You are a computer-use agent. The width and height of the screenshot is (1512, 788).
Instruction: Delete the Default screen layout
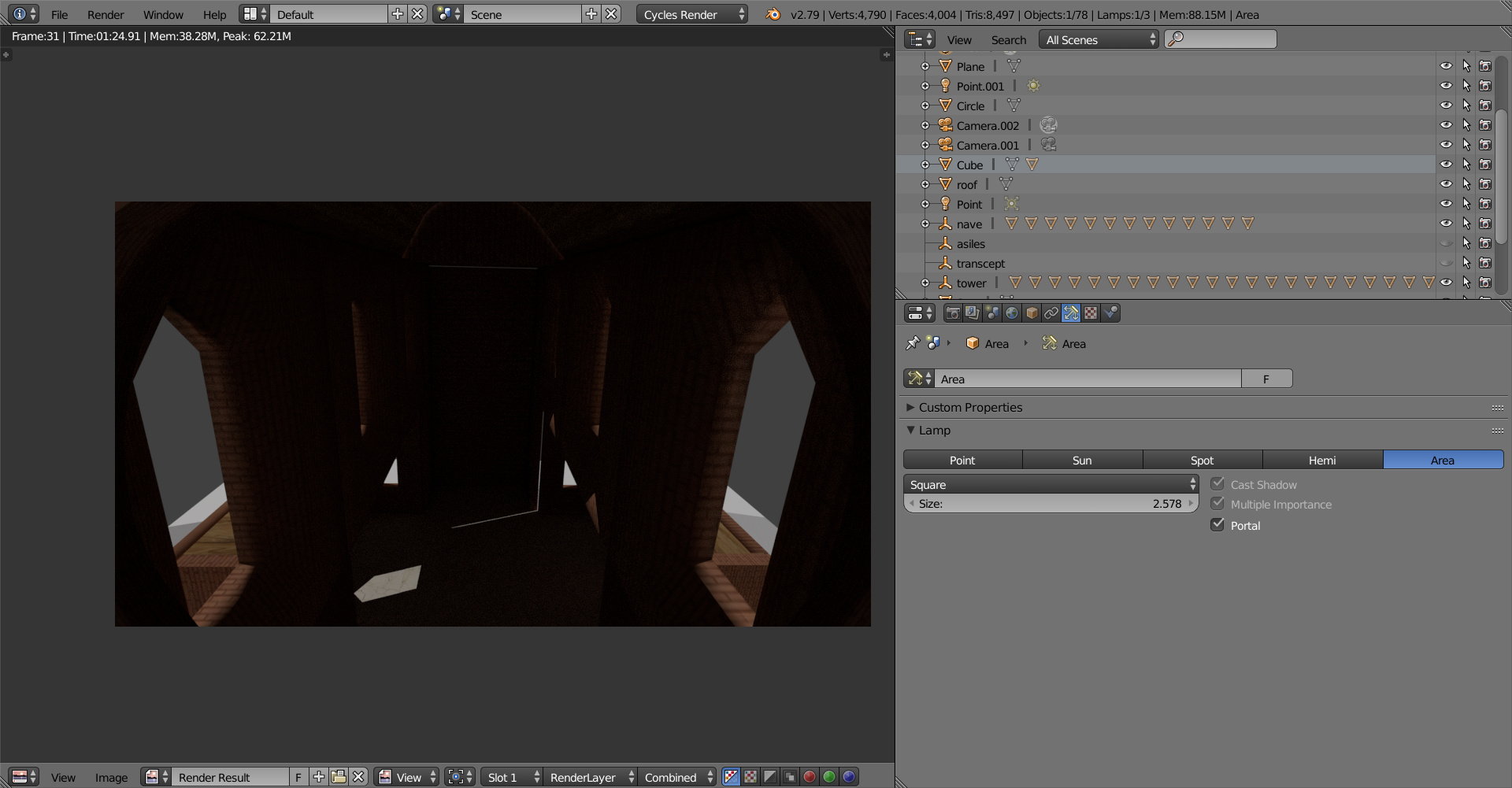(418, 14)
